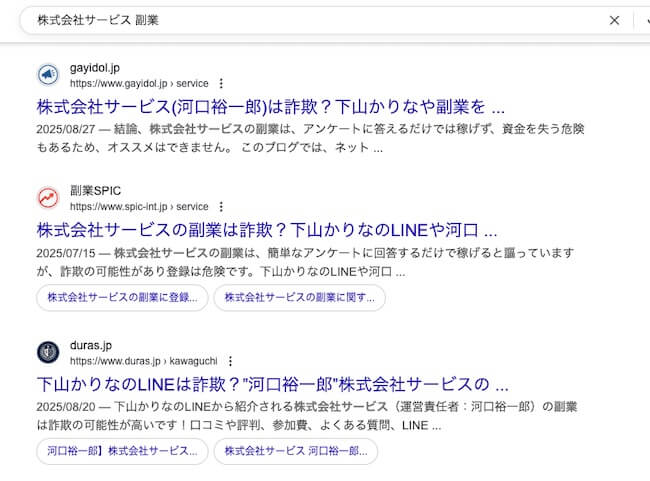The image size is (650, 481).
Task: Open result titled 株式会社サービス(河口裕一郎)は詐欺？
Action: point(271,107)
